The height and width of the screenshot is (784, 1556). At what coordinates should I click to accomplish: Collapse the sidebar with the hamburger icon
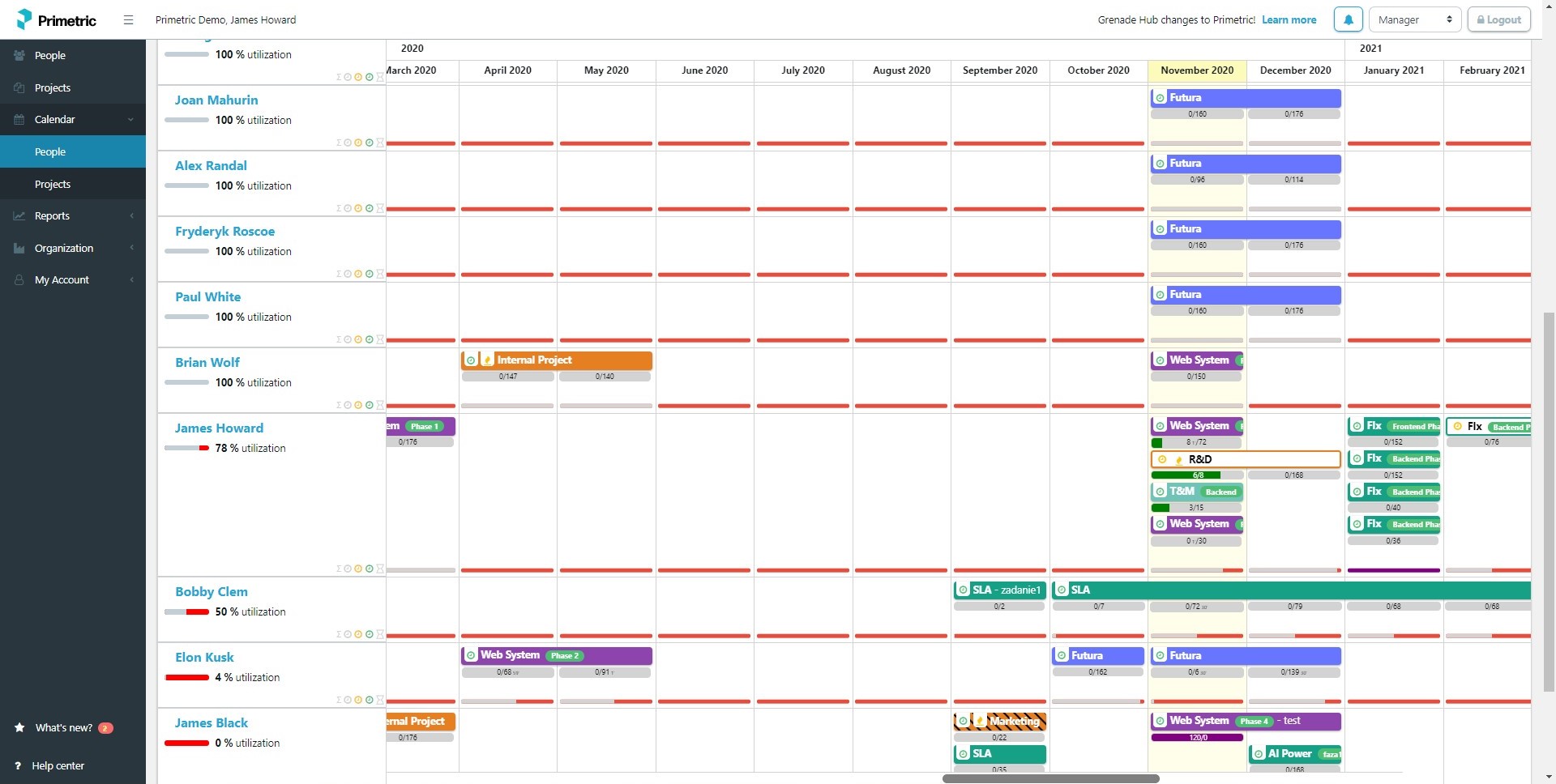[128, 19]
